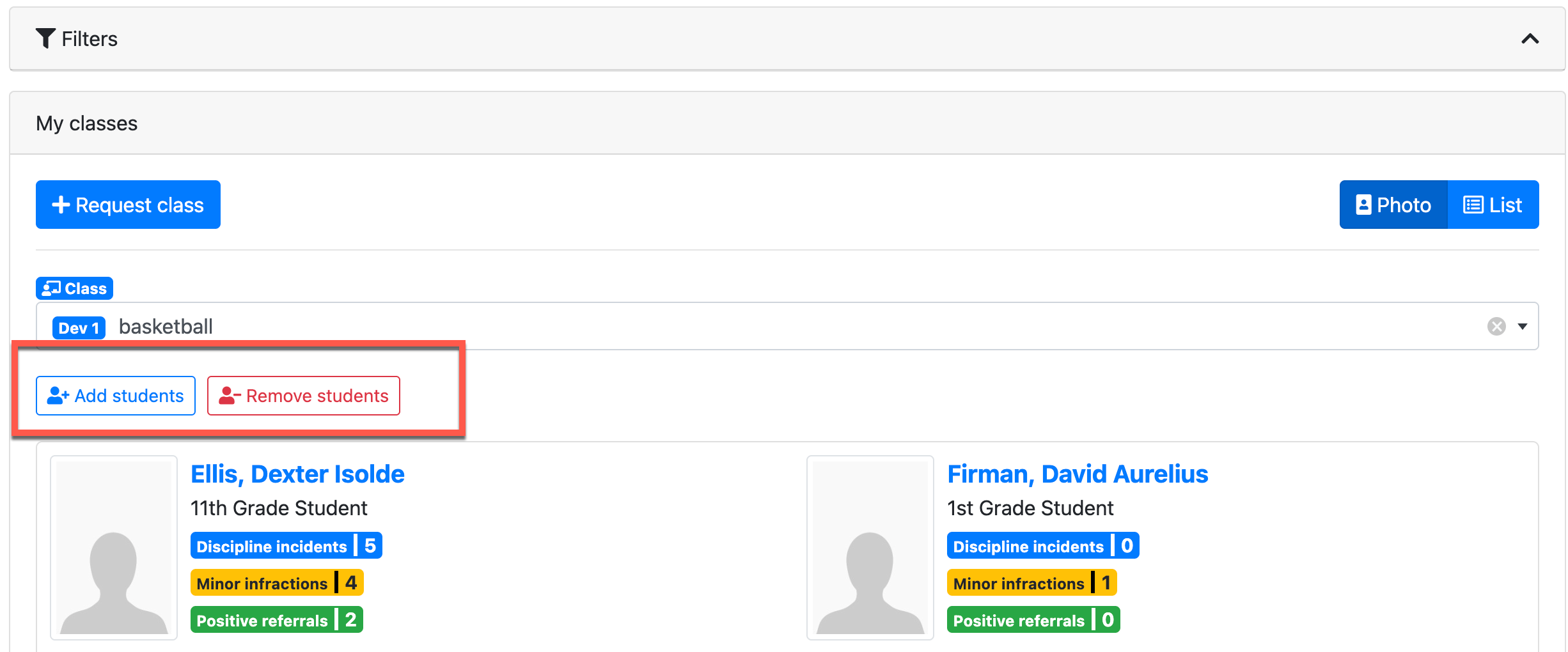Click David's Discipline incidents badge
This screenshot has height=652, width=1568.
[x=1042, y=546]
